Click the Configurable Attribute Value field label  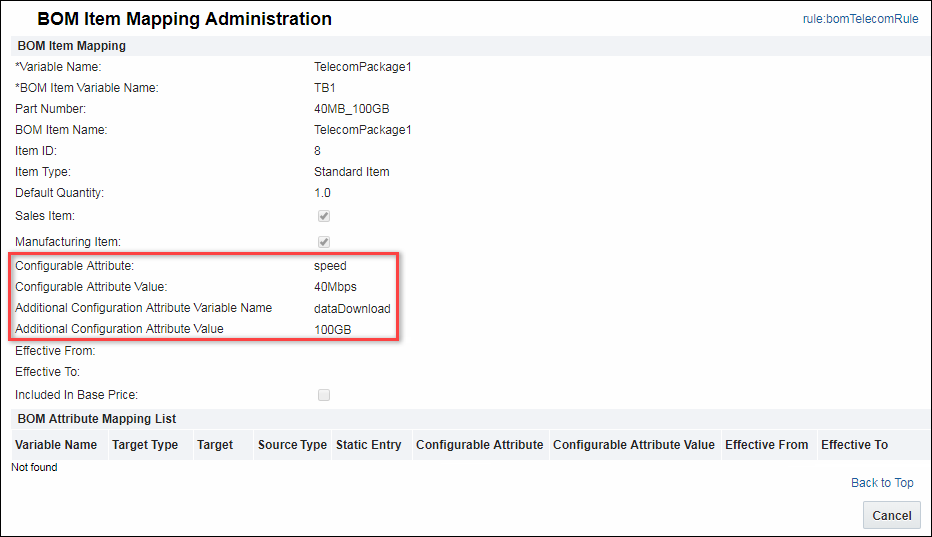tap(91, 287)
